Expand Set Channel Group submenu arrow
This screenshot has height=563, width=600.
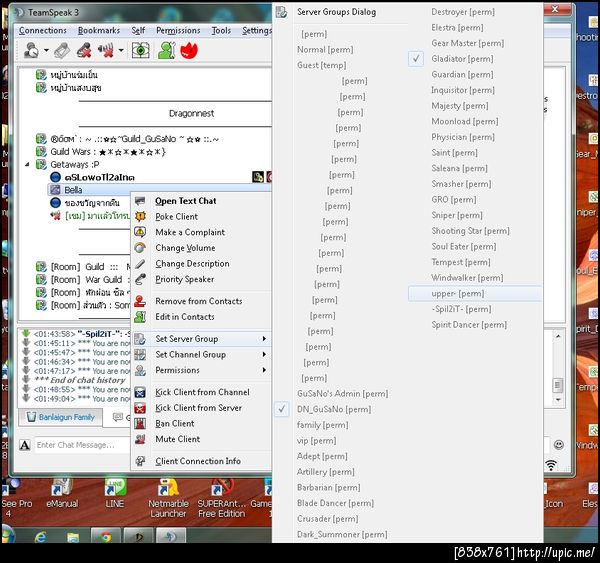point(264,354)
